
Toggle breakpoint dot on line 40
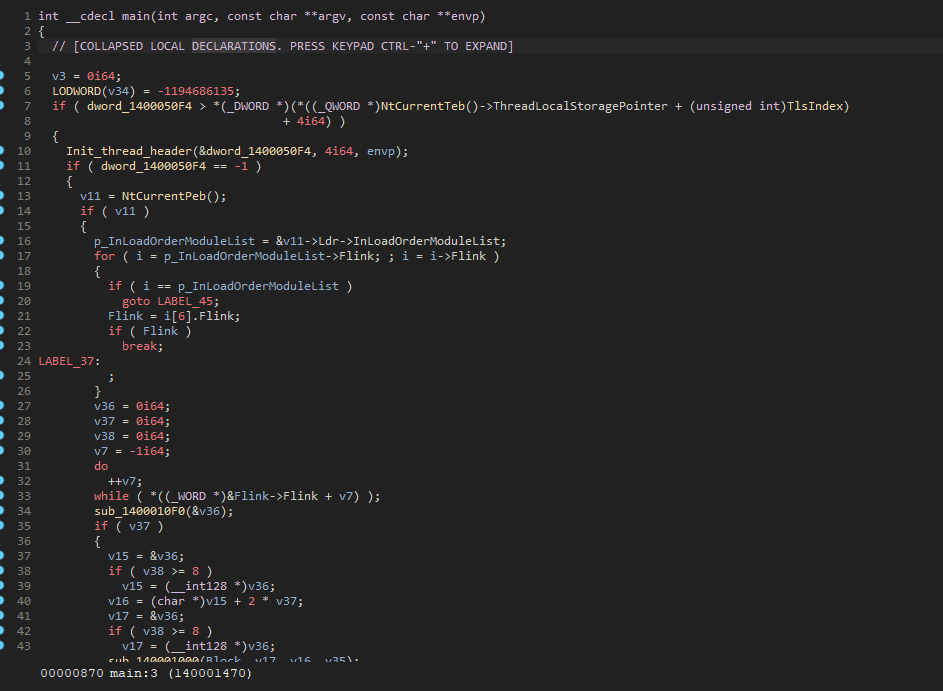tap(1, 601)
